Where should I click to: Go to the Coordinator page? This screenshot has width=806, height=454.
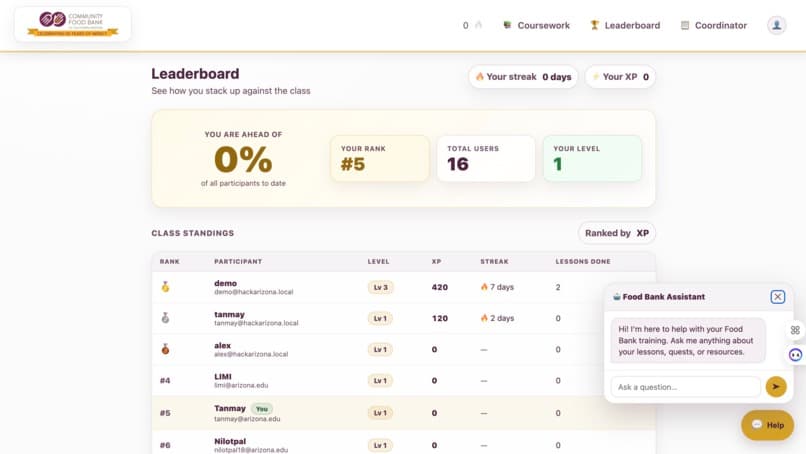(x=713, y=25)
